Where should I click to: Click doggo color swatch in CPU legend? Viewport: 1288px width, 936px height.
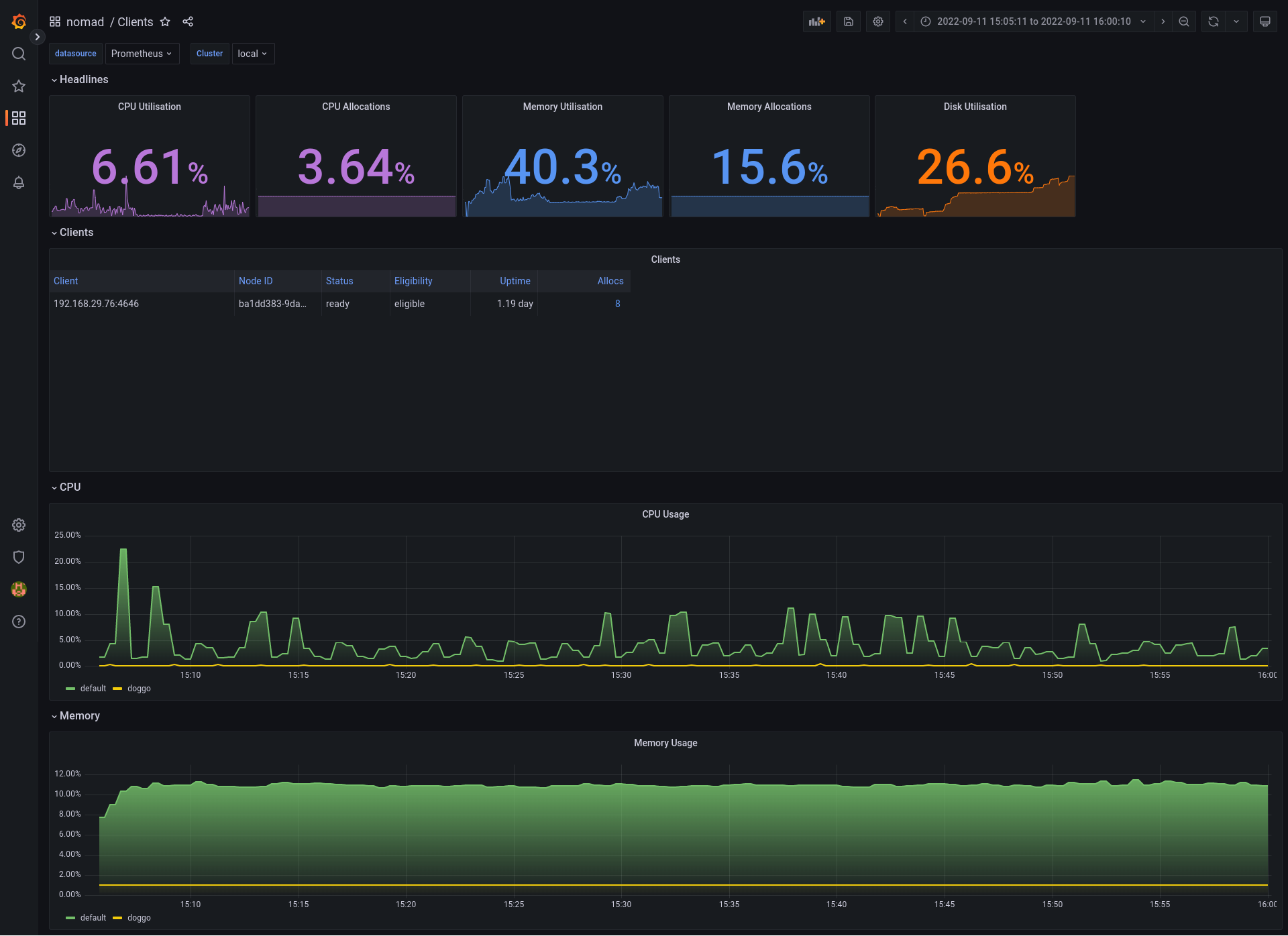pyautogui.click(x=117, y=689)
